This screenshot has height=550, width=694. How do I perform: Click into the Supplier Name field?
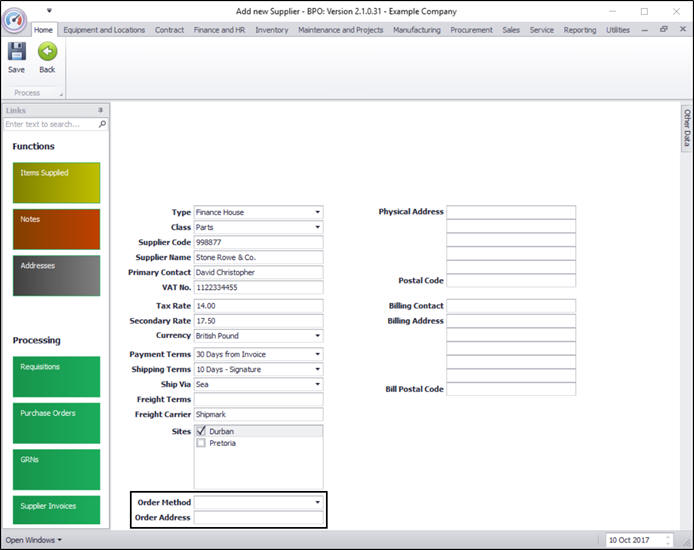[x=258, y=257]
